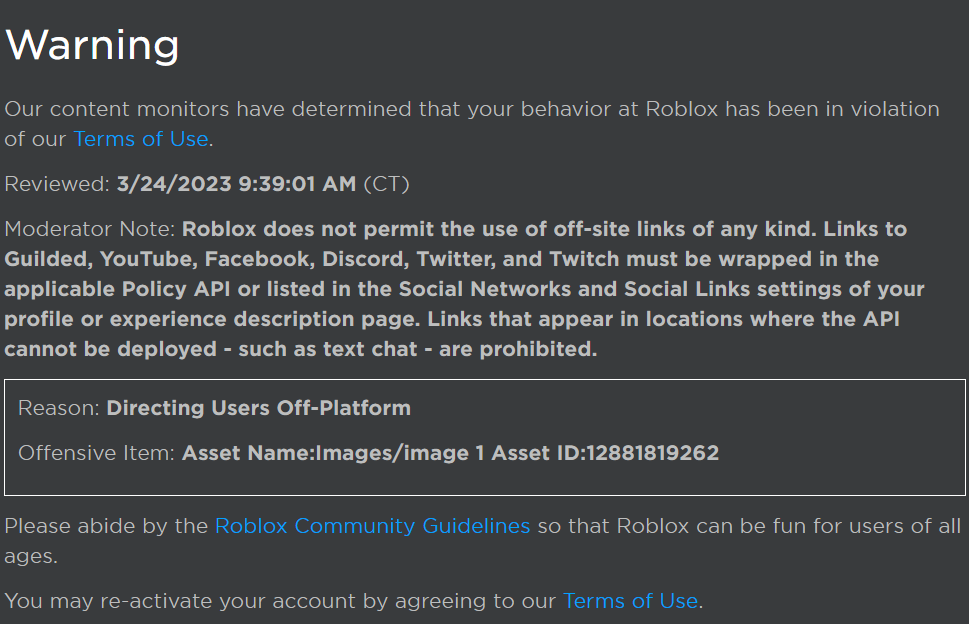Open Terms of Use link in re-activate sentence
The height and width of the screenshot is (624, 969).
(630, 601)
